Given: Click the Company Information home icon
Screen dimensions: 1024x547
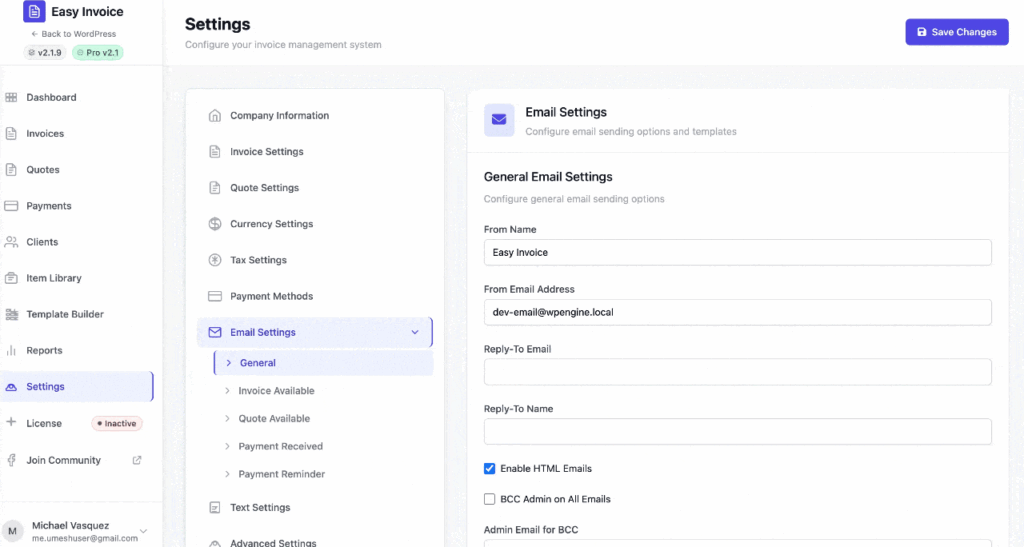Looking at the screenshot, I should pyautogui.click(x=215, y=116).
